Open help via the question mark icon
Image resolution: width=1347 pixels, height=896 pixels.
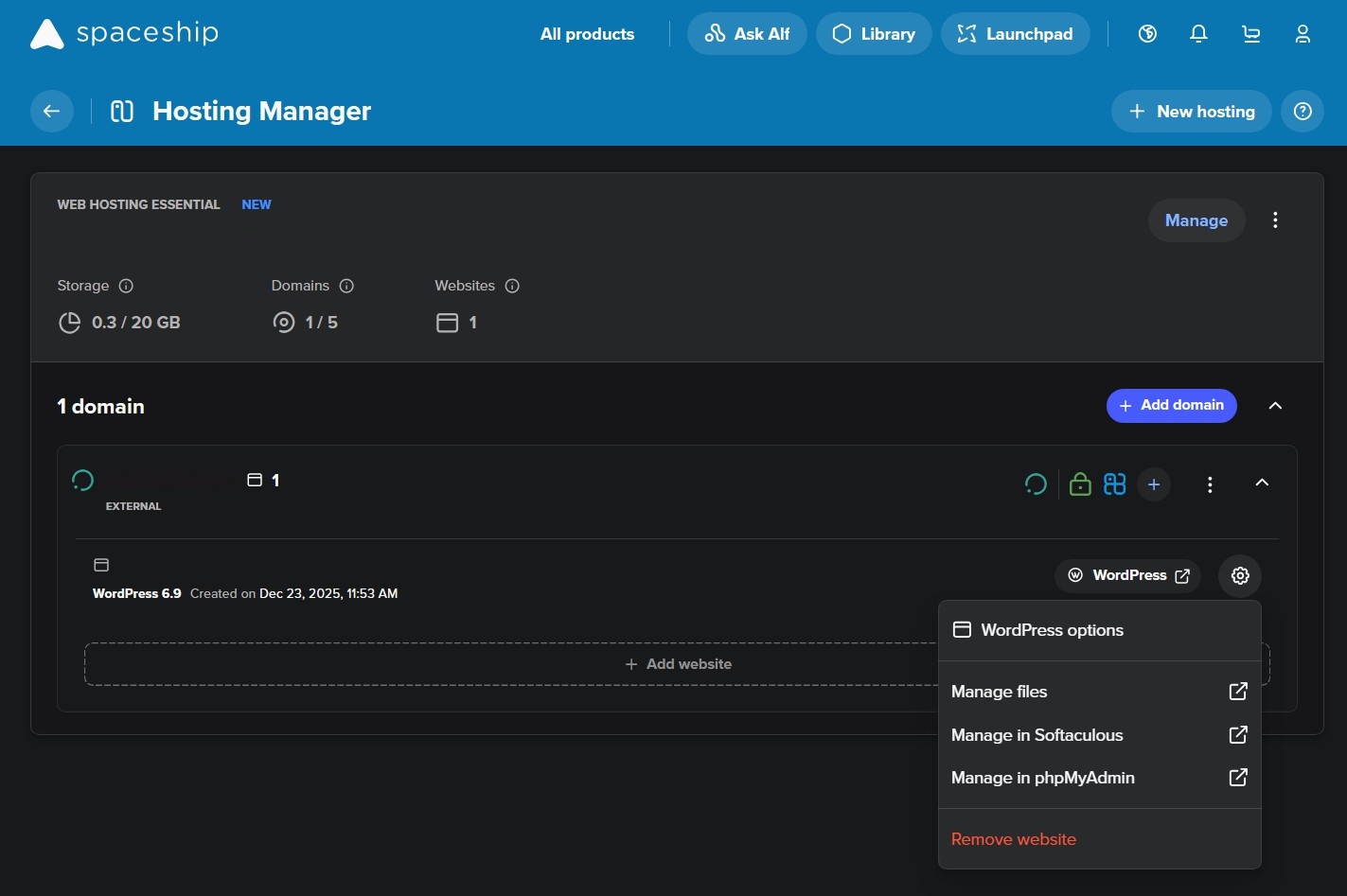[1303, 111]
